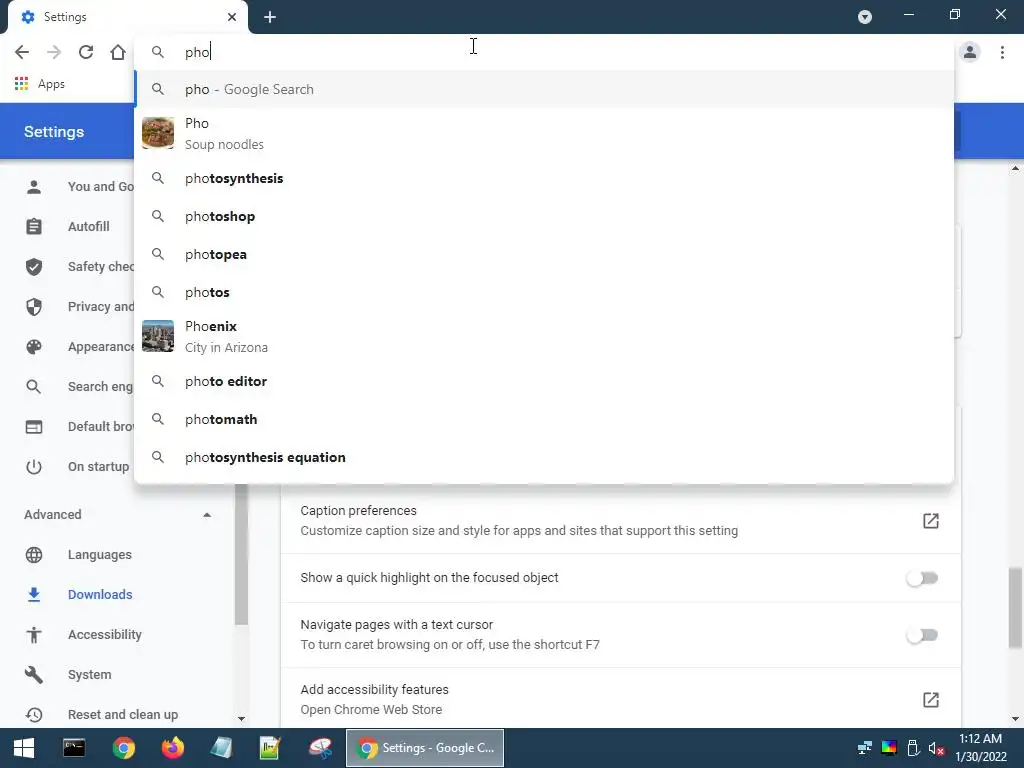Viewport: 1024px width, 768px height.
Task: Click the sidebar scroll down arrow
Action: tap(241, 719)
